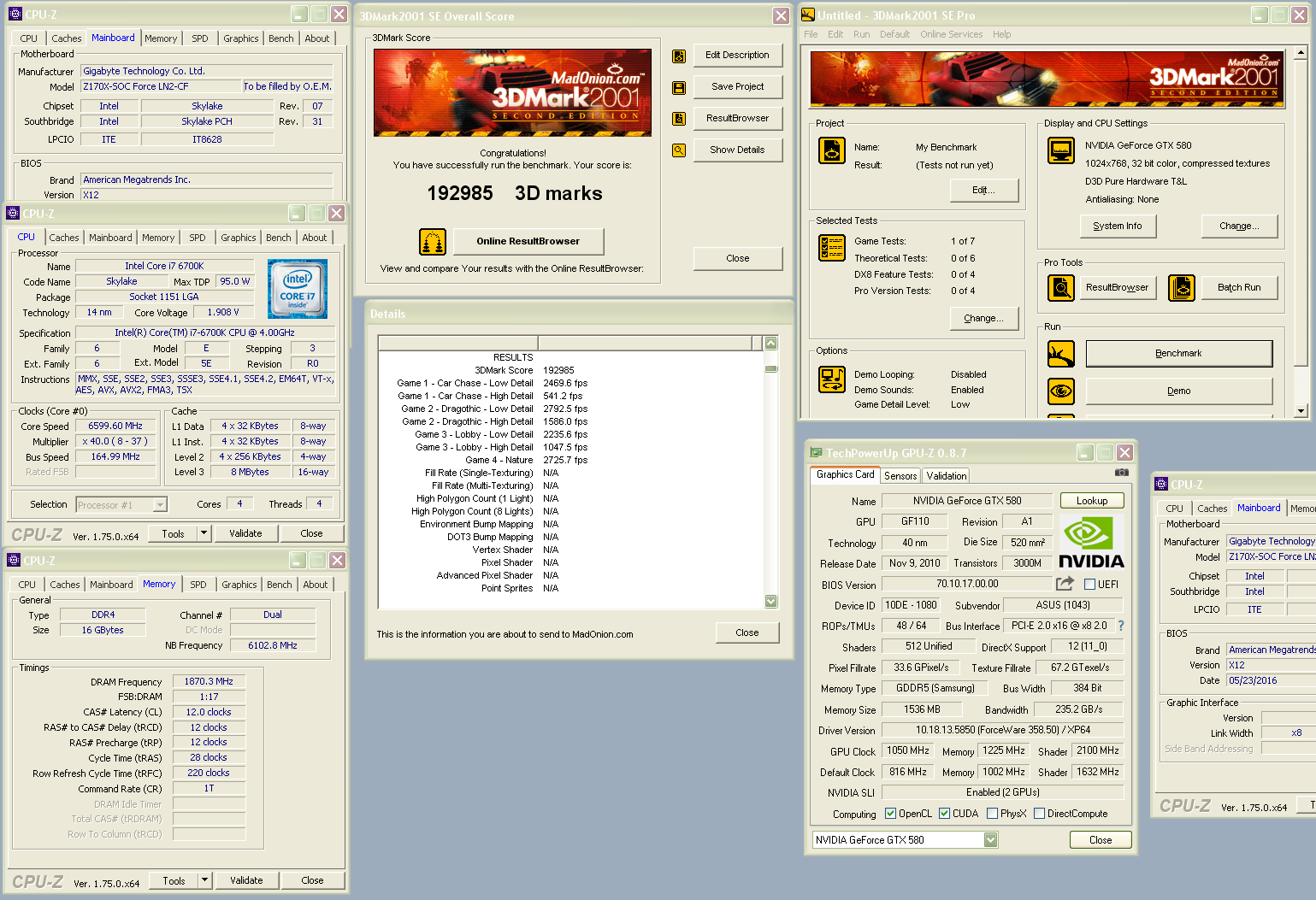Click Close button in GPU-Z window
Screen dimensions: 1316x900
[1101, 840]
